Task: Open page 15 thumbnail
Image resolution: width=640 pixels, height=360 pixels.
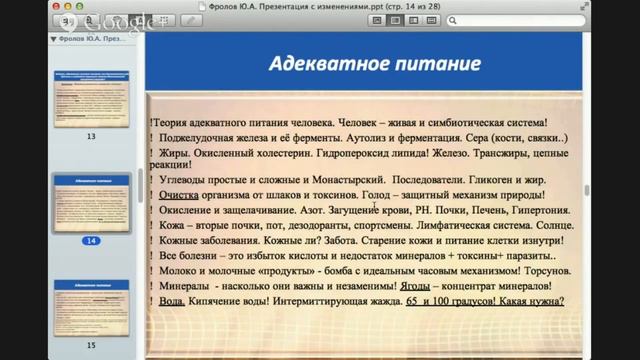Action: point(91,308)
